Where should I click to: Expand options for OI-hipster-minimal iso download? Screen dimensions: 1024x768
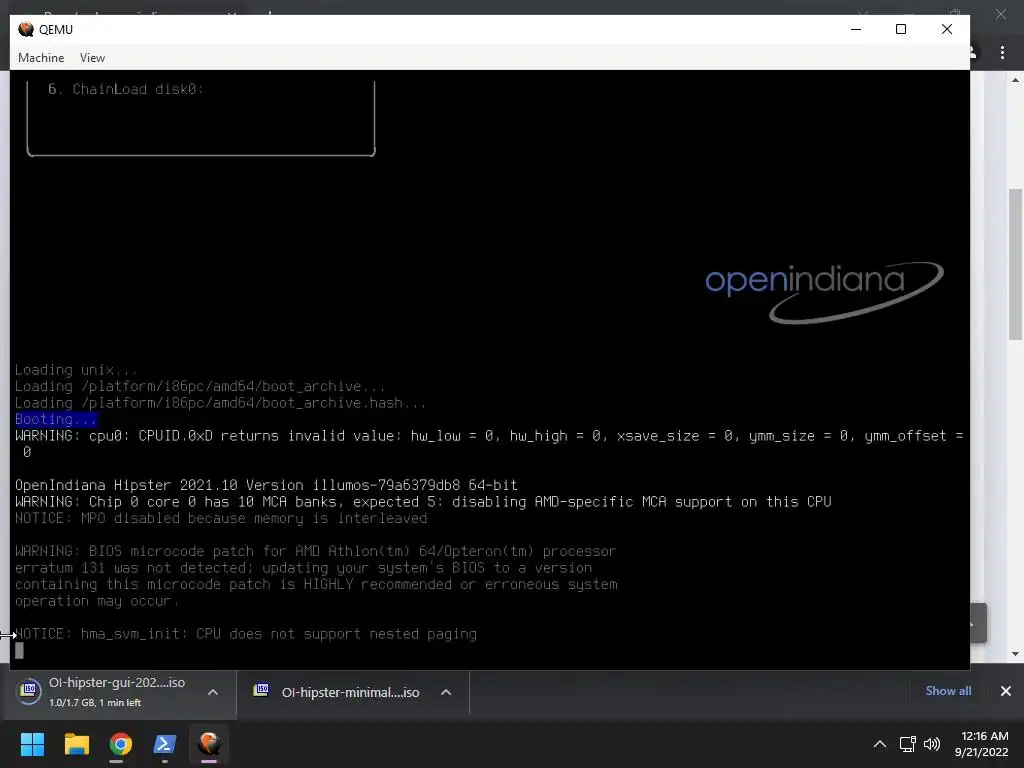click(446, 692)
